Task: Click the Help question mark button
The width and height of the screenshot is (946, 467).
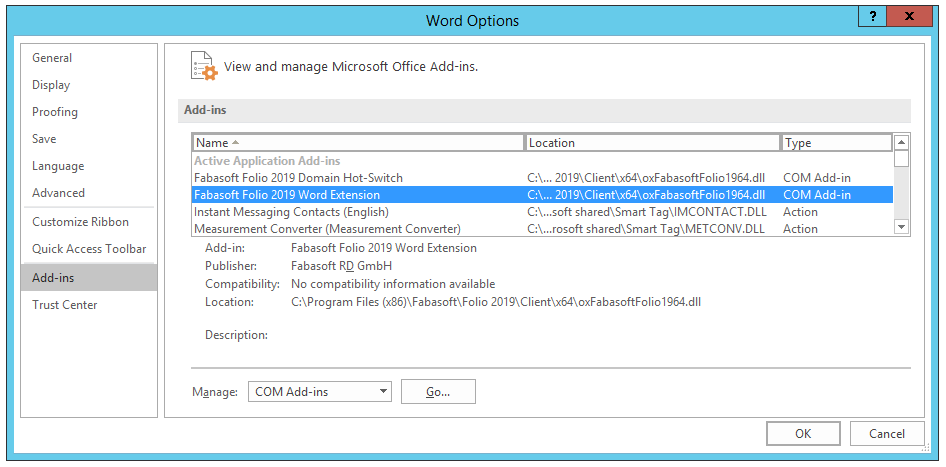Action: 874,17
